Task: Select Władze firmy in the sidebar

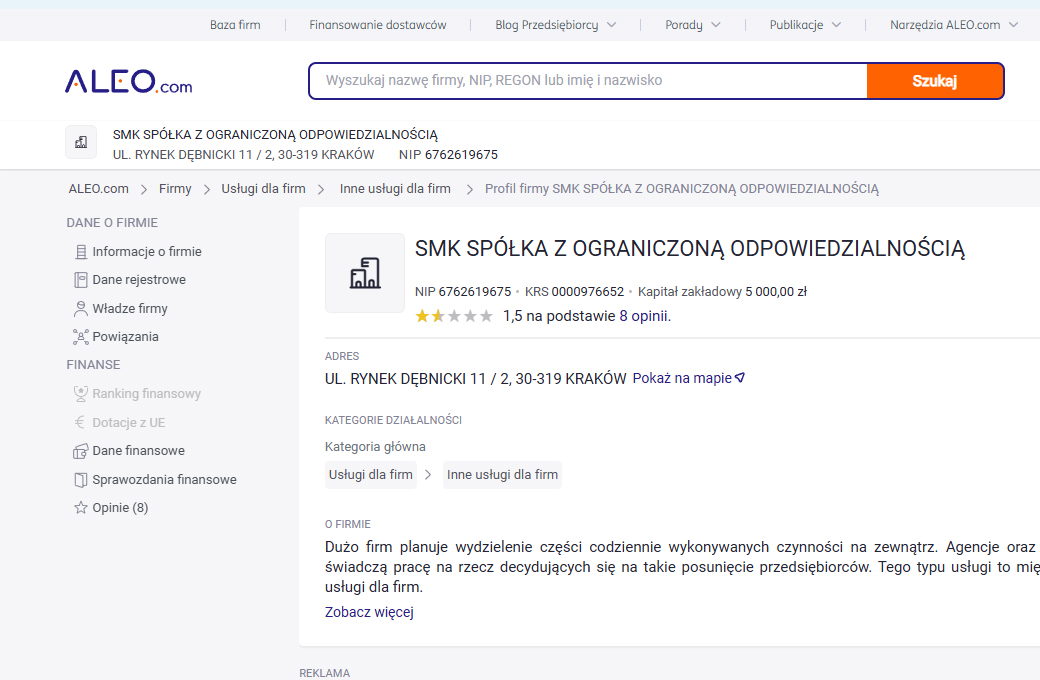Action: 130,308
